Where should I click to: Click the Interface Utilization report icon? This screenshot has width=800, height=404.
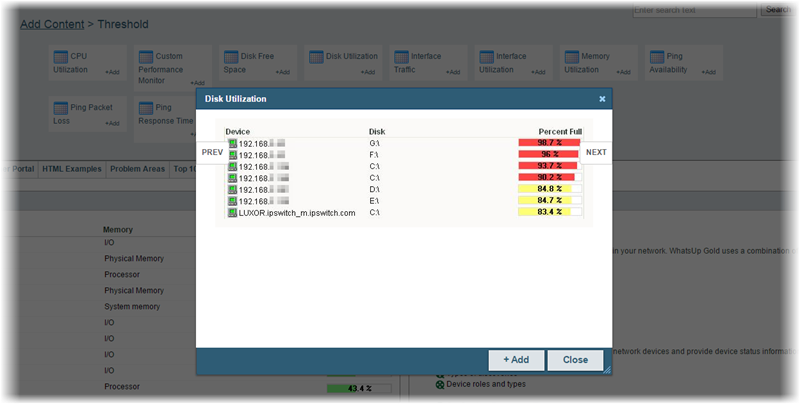[487, 57]
